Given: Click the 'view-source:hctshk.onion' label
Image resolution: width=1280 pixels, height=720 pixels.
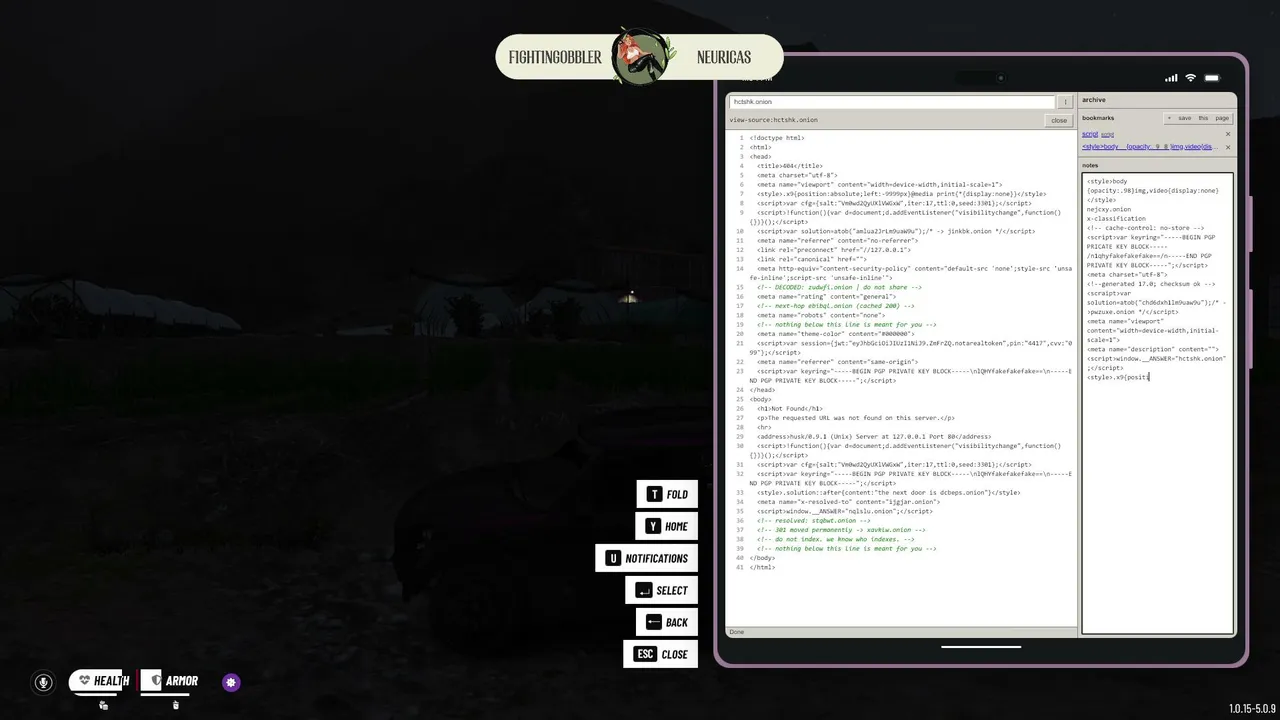Looking at the screenshot, I should pyautogui.click(x=773, y=120).
